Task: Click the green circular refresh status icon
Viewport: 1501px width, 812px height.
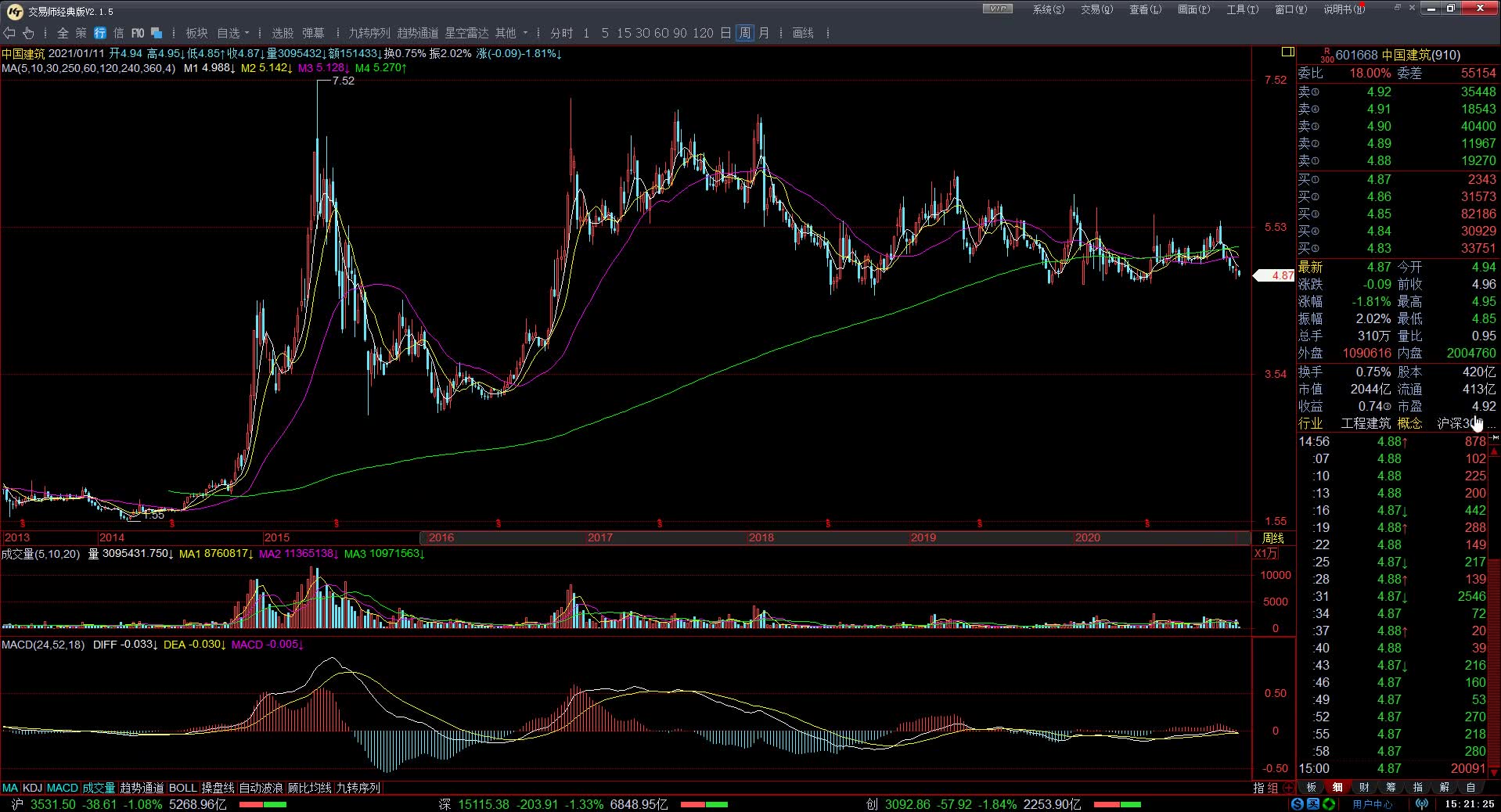Action: pos(1329,804)
